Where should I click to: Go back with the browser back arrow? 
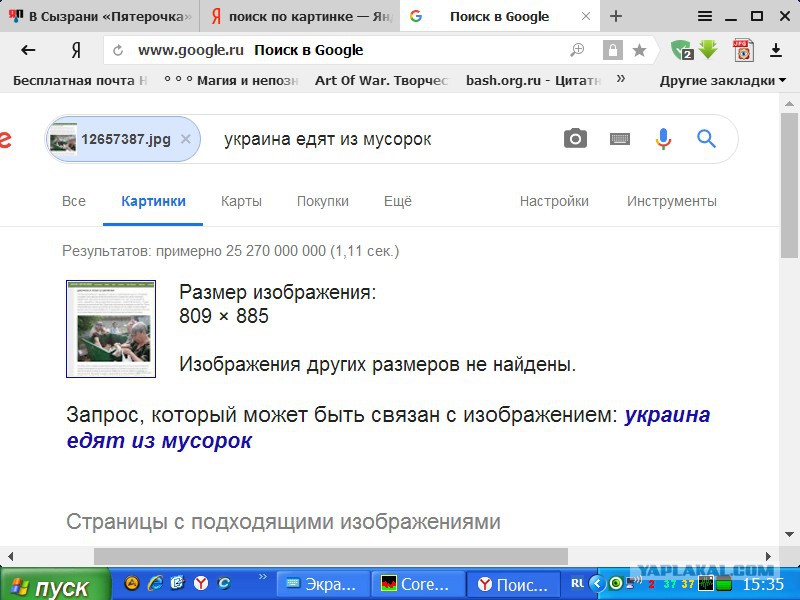coord(28,50)
